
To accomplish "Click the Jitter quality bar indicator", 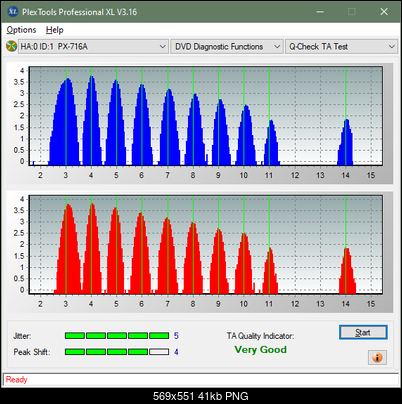I will pyautogui.click(x=117, y=335).
